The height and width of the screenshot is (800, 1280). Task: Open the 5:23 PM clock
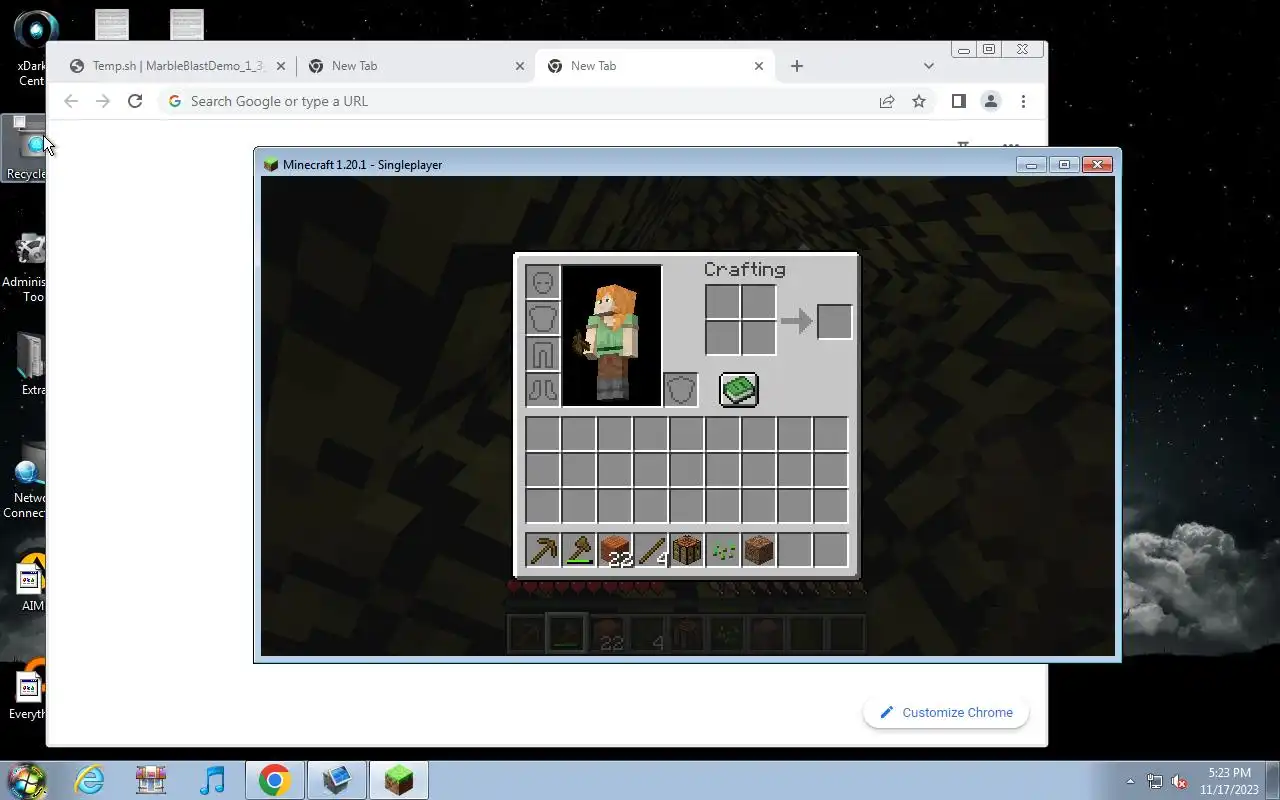(x=1229, y=781)
